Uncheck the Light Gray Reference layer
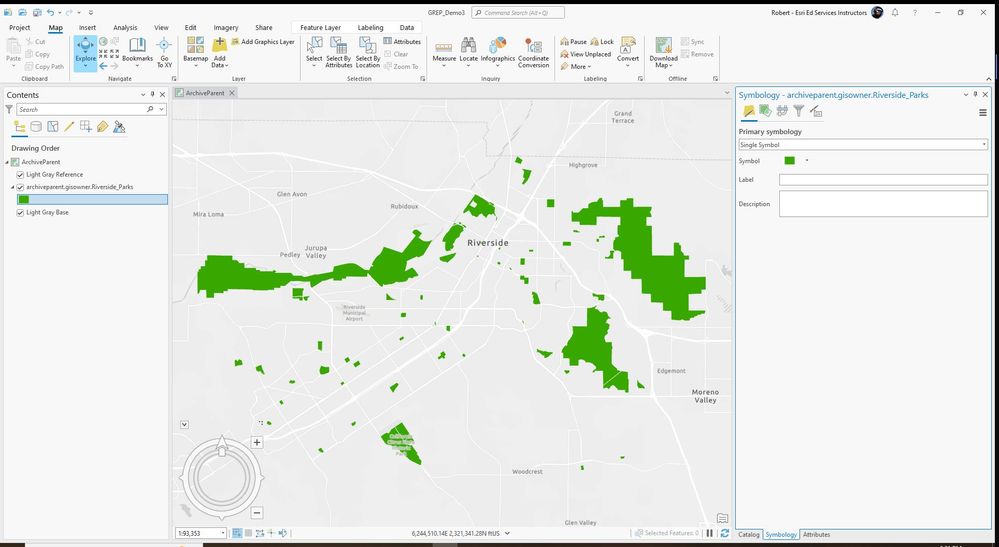The height and width of the screenshot is (547, 999). pos(20,175)
